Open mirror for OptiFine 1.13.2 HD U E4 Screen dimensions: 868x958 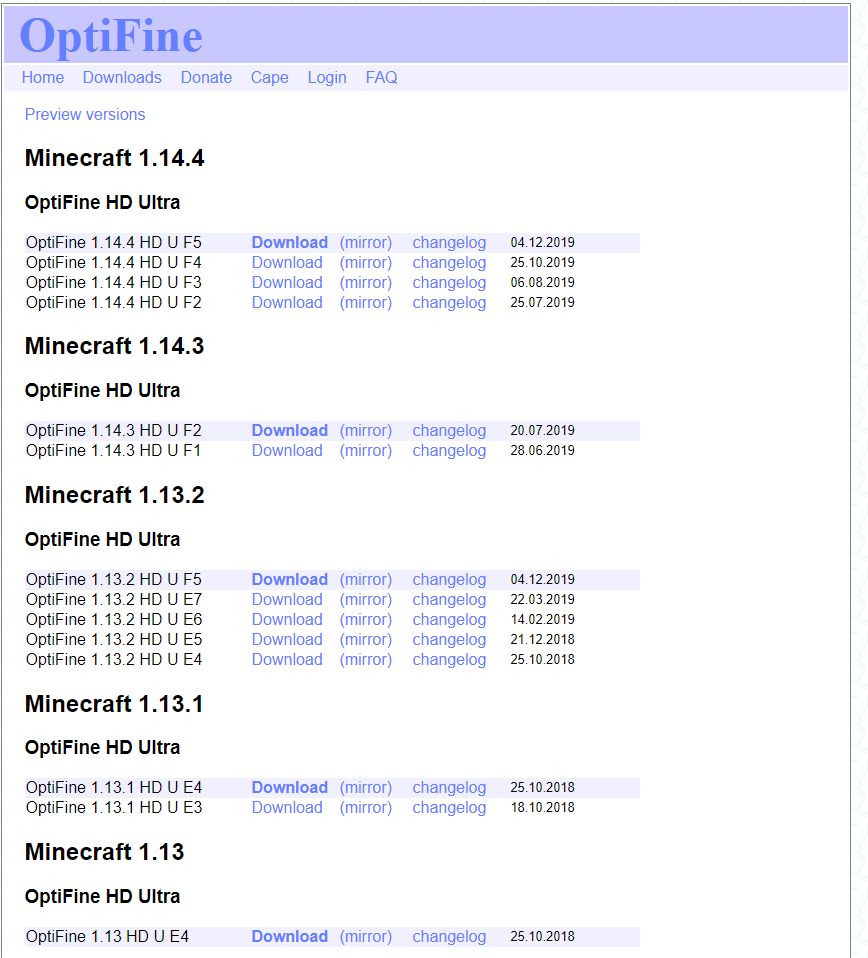366,660
